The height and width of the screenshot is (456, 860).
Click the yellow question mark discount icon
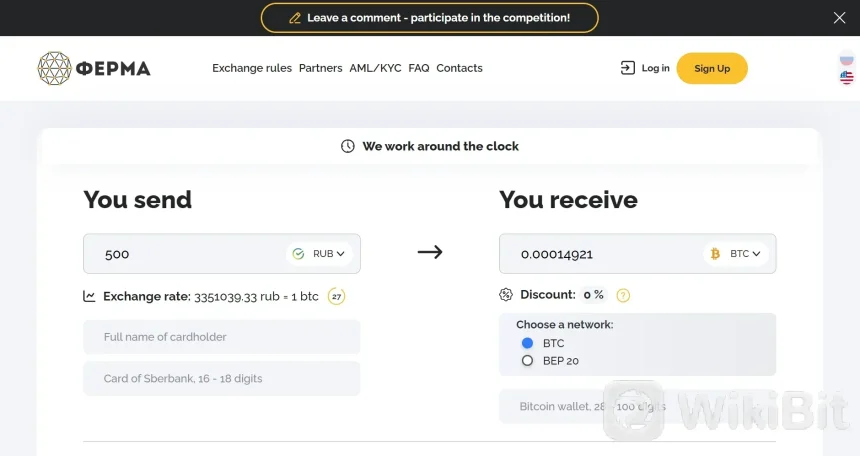pos(623,295)
